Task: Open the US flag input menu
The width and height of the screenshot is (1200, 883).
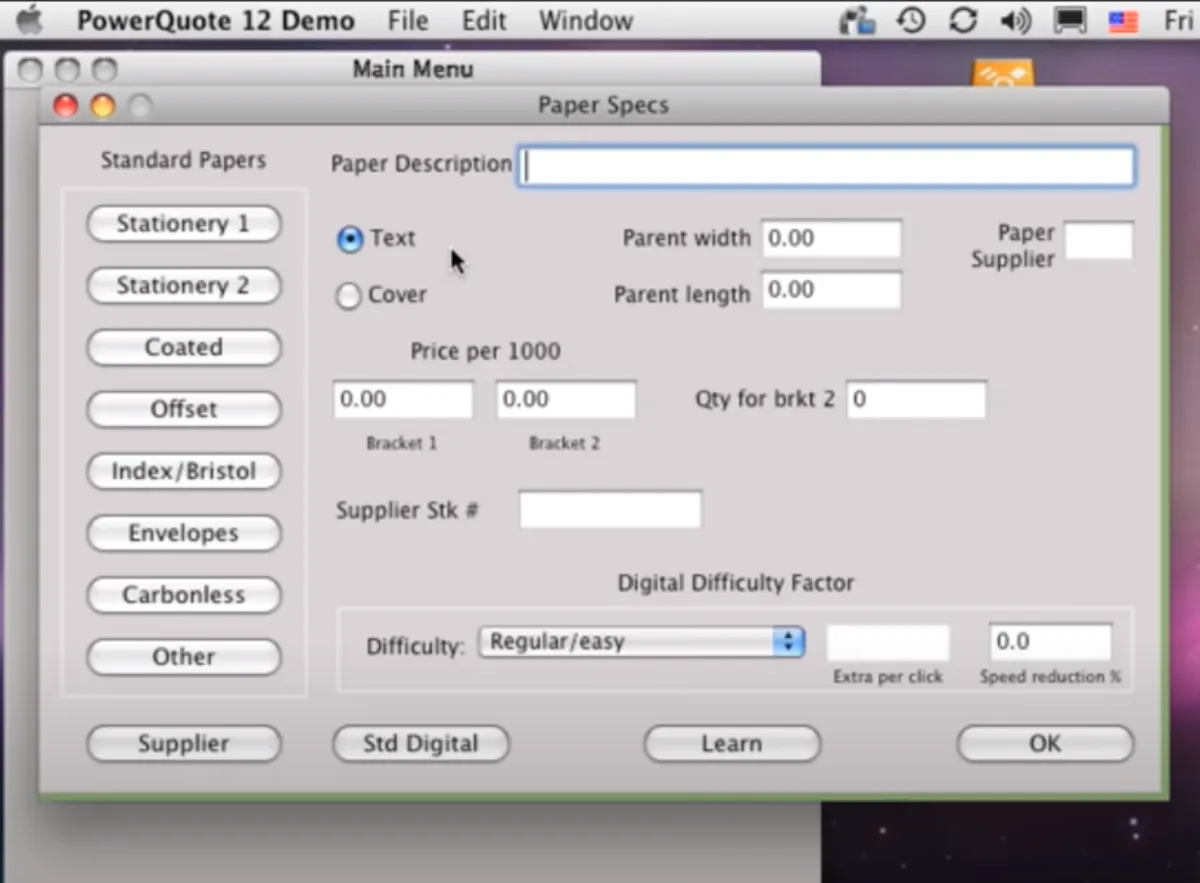Action: click(x=1125, y=21)
